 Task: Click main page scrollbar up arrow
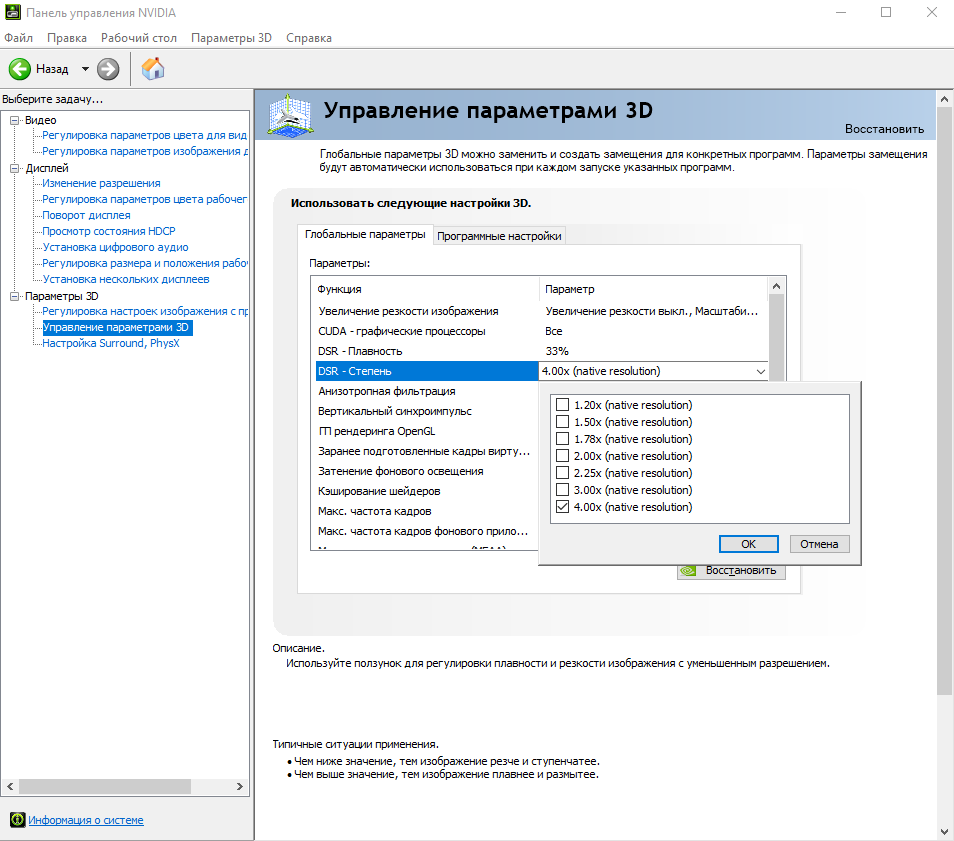[944, 99]
